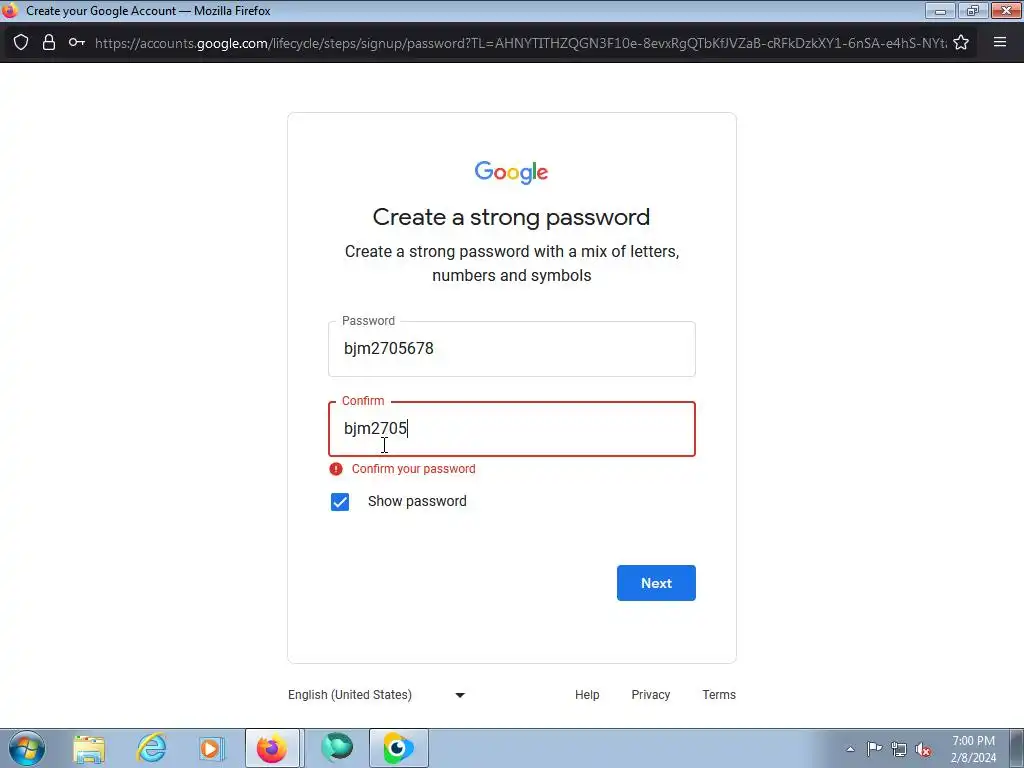This screenshot has width=1024, height=768.
Task: Click the 'Confirm your password' error text
Action: click(413, 469)
